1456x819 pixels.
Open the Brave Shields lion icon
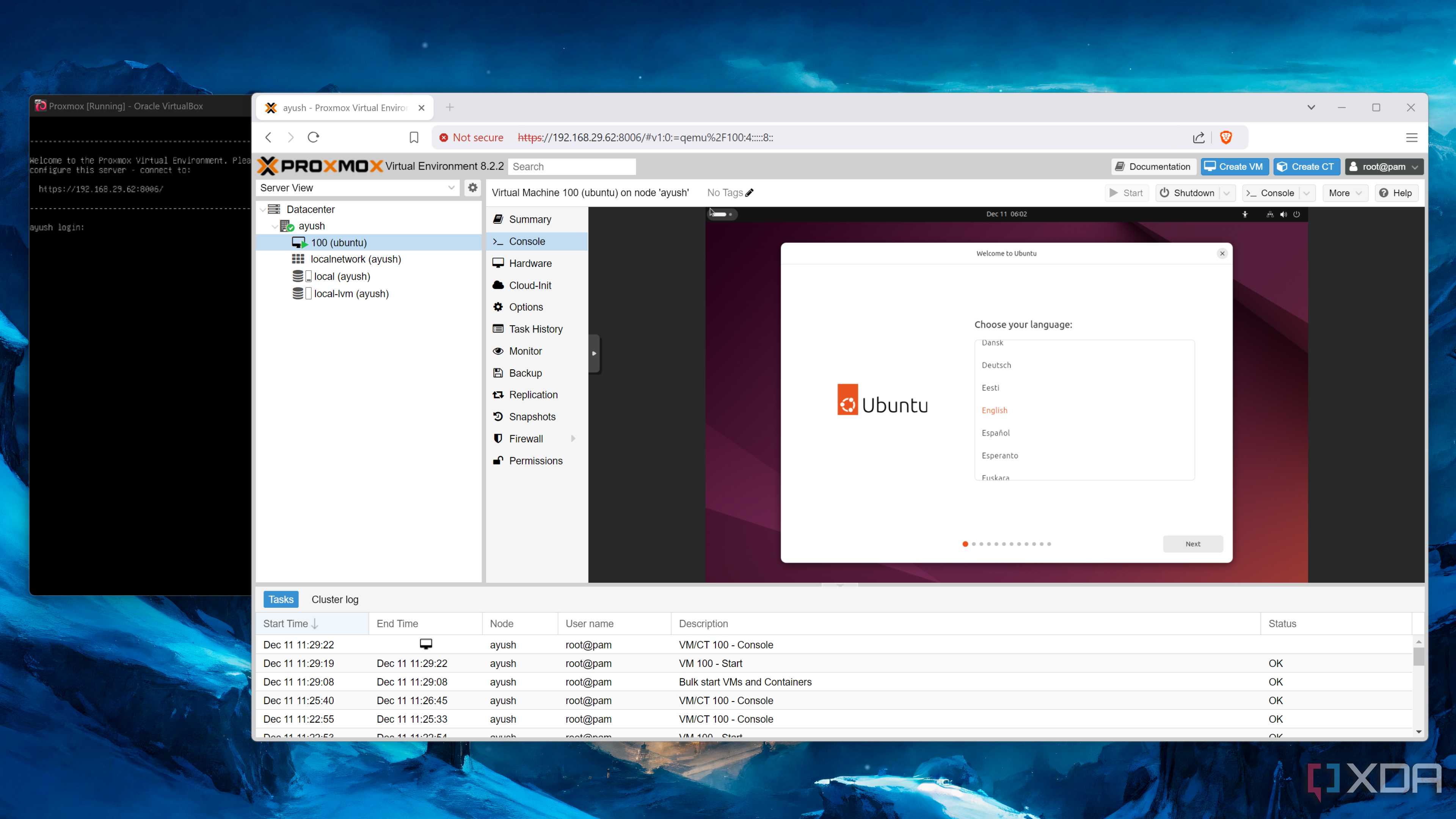(x=1226, y=137)
